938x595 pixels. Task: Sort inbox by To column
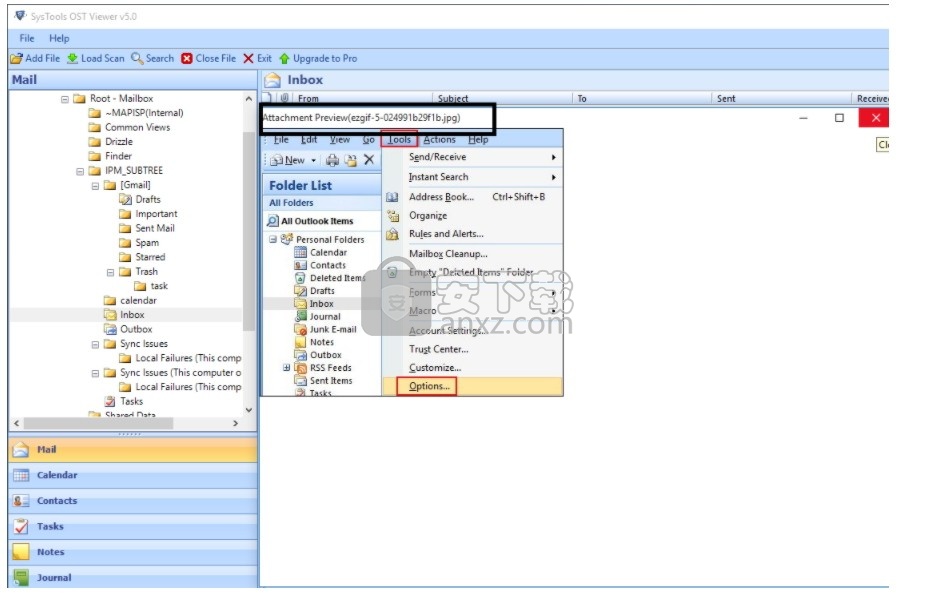point(642,98)
